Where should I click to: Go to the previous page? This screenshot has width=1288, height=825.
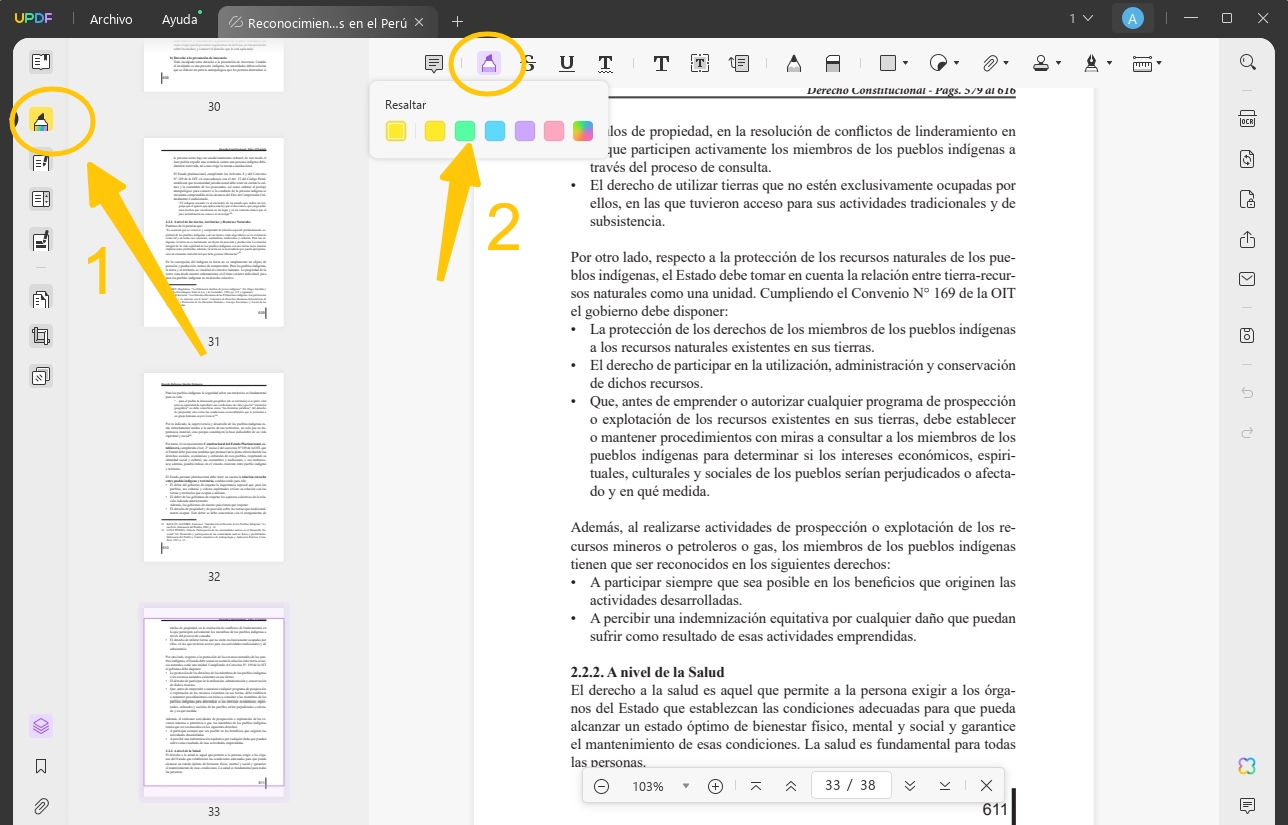pyautogui.click(x=791, y=786)
